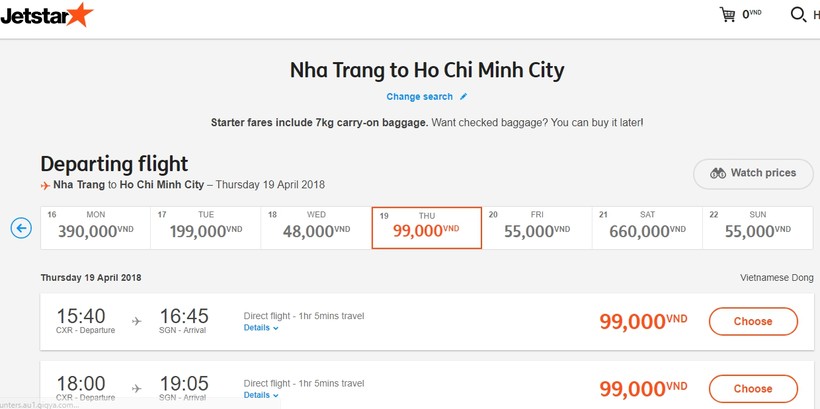Expand Details for the 18:00 flight
The height and width of the screenshot is (409, 820).
pyautogui.click(x=261, y=395)
